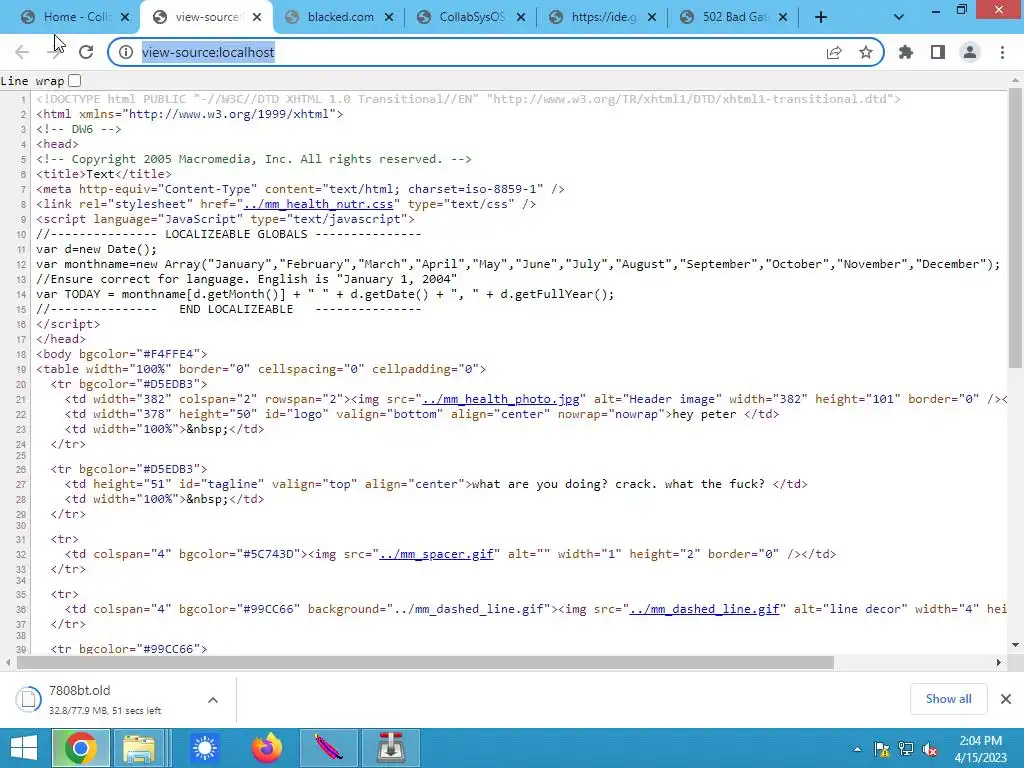1024x768 pixels.
Task: Close the 502 Bad Gateway tab
Action: pyautogui.click(x=784, y=17)
